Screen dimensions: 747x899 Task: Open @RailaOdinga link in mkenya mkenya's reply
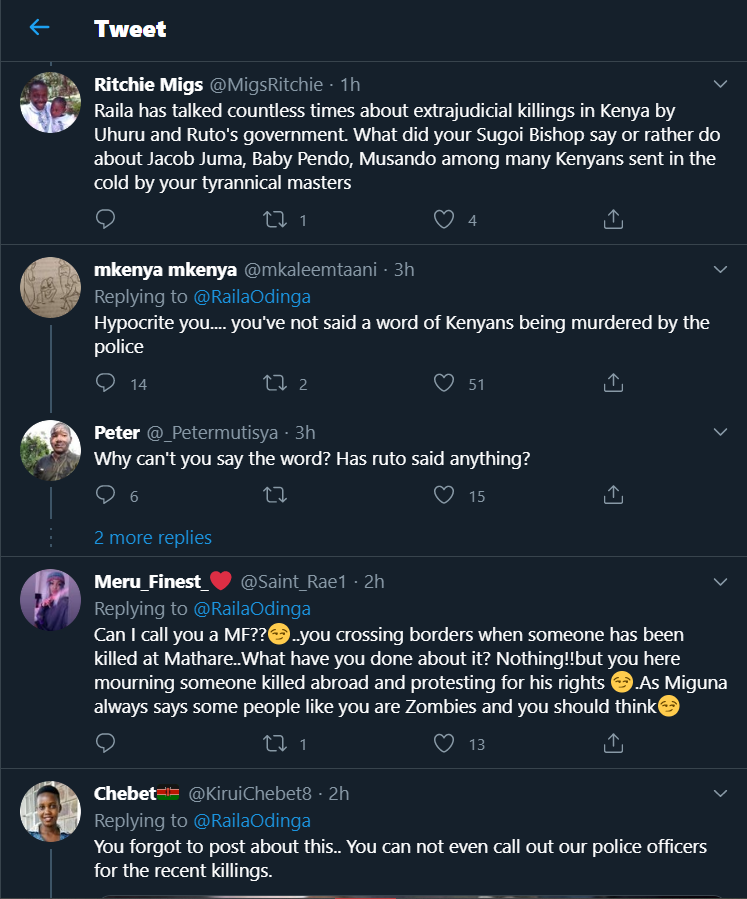[252, 296]
